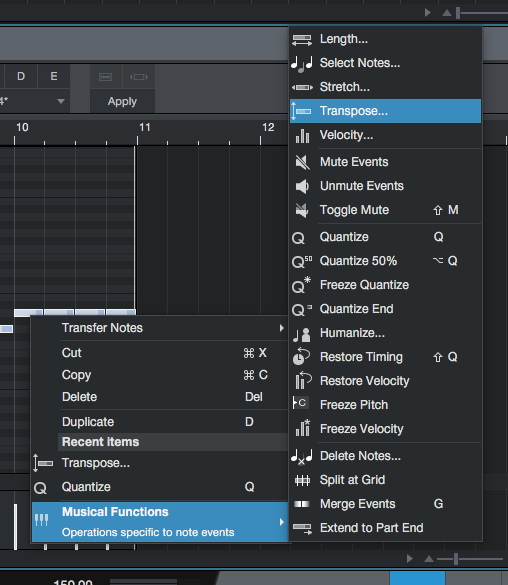
Task: Click the Select Notes icon
Action: click(302, 63)
